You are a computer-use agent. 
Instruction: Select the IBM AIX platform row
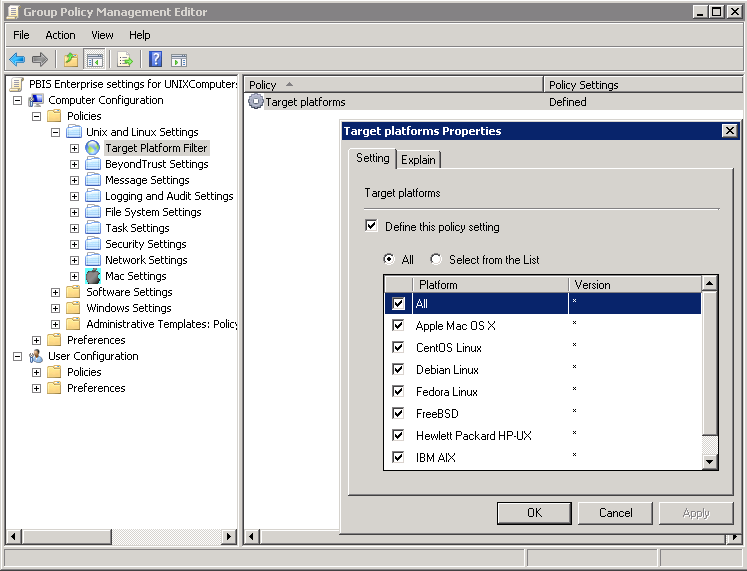(543, 457)
